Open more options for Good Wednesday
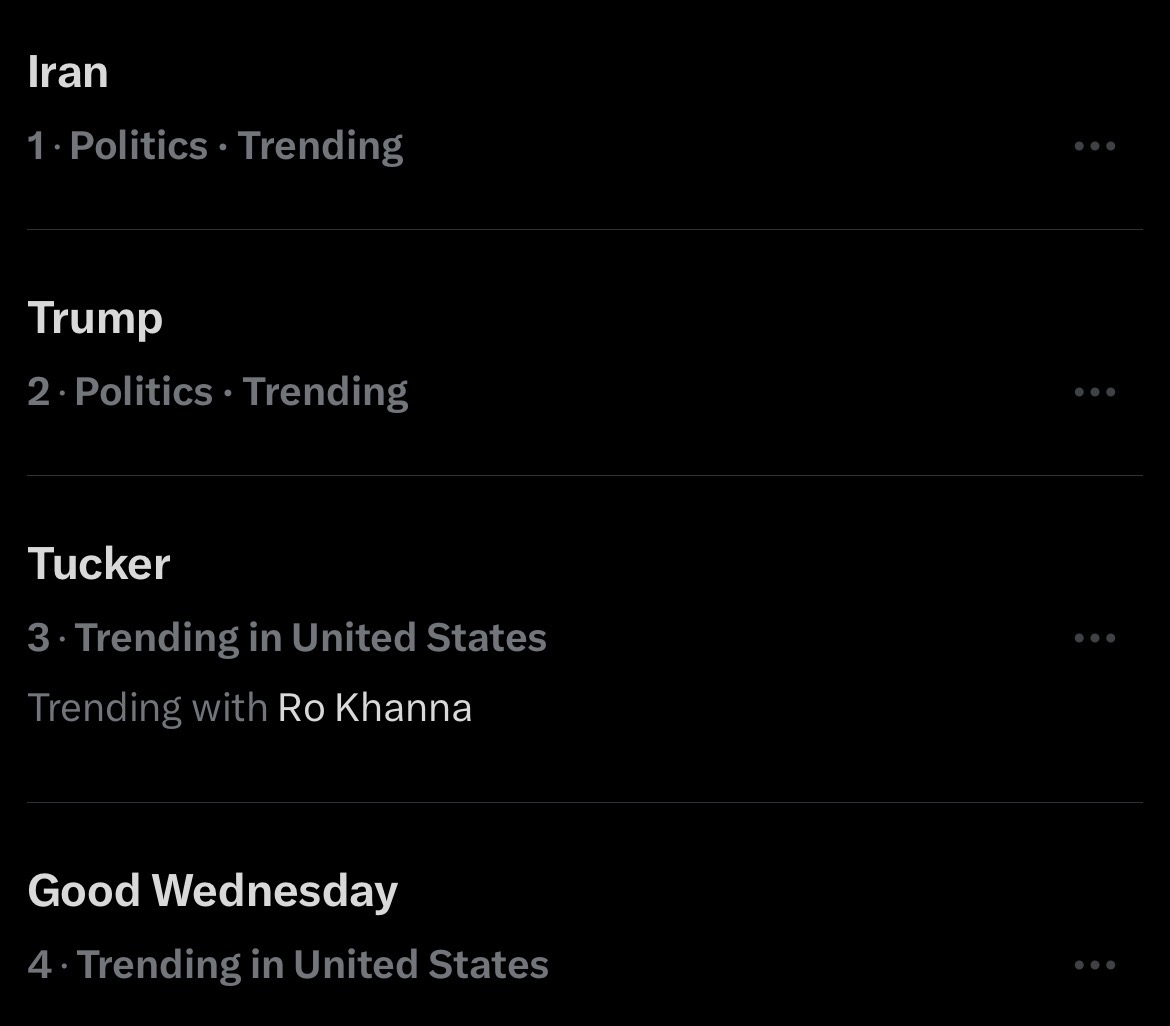This screenshot has height=1026, width=1170. pos(1094,965)
